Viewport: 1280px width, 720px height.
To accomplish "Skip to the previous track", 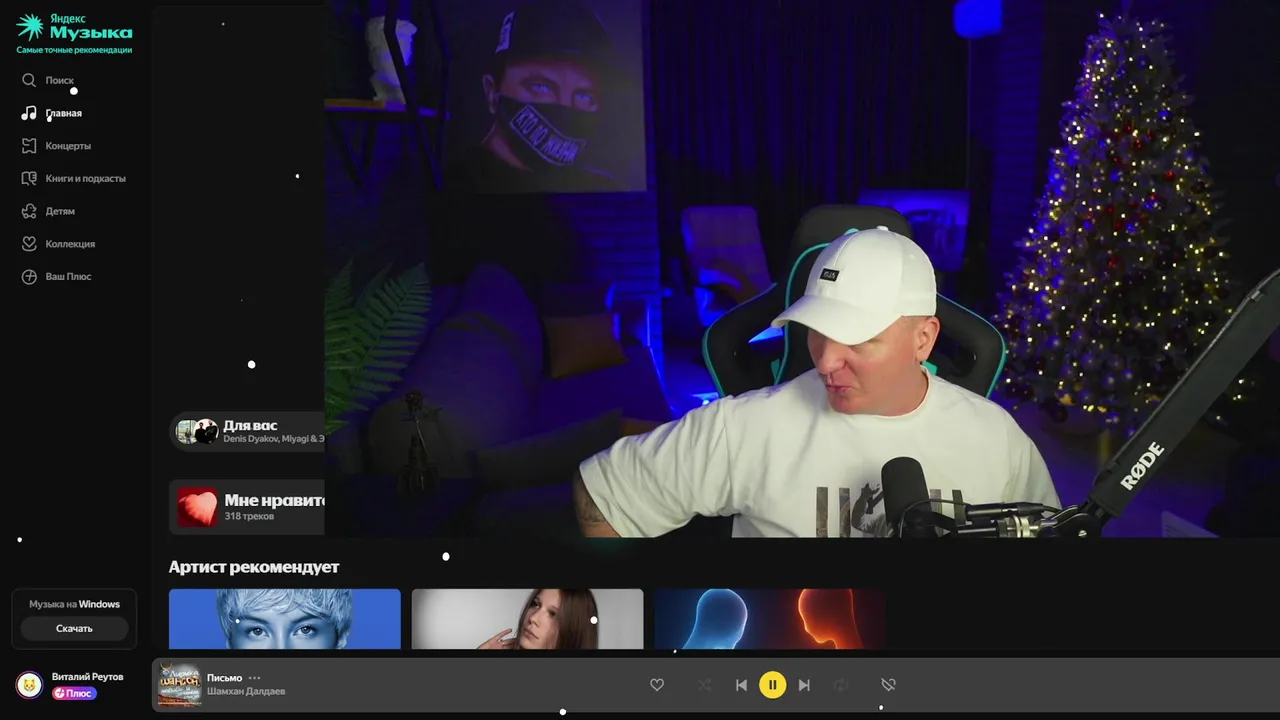I will [741, 685].
